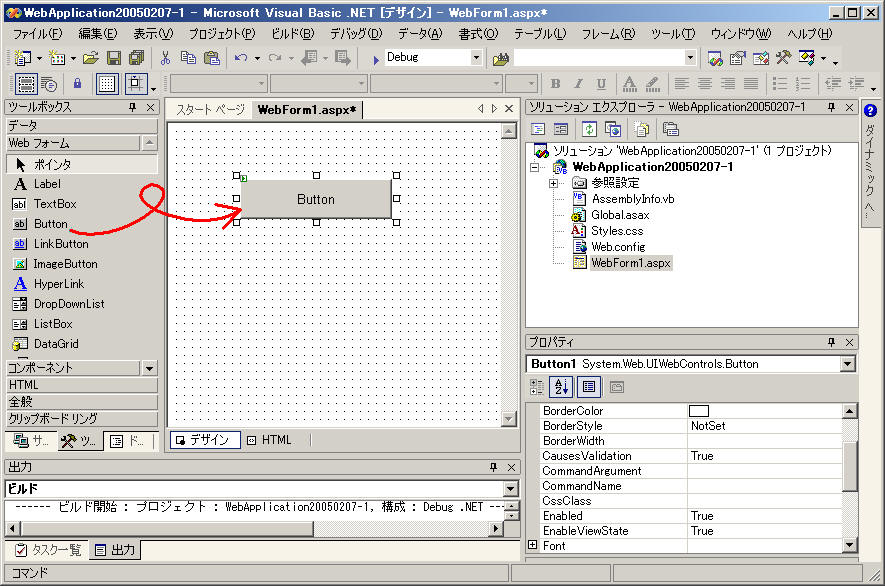Toggle the lock controls toolbar button

point(77,84)
